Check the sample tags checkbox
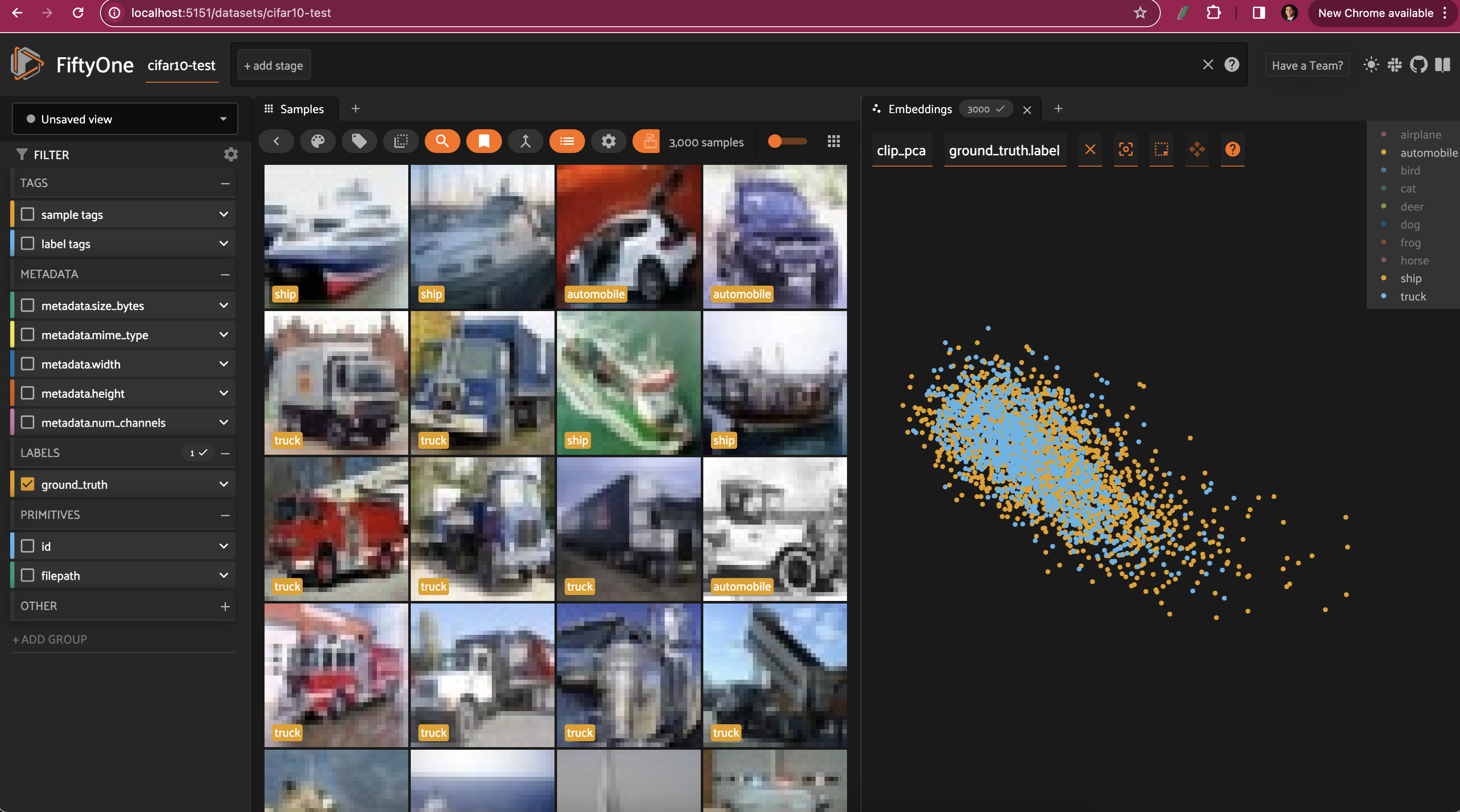Screen dimensions: 1460x812 pyautogui.click(x=27, y=214)
